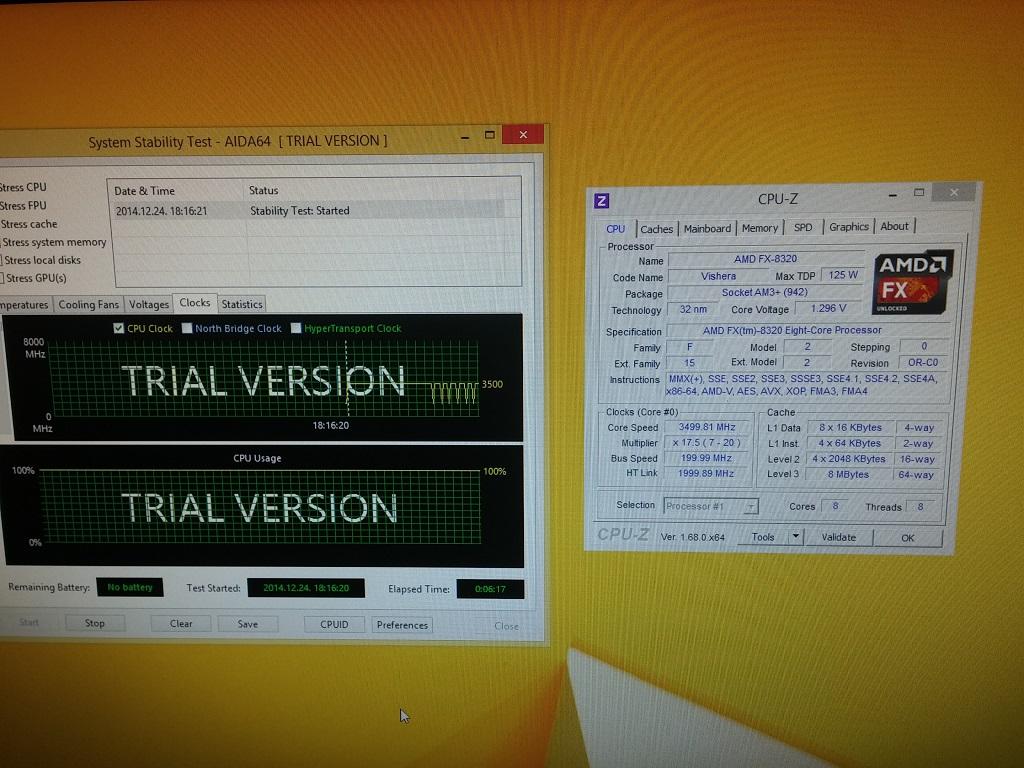Click the Elapsed Time value 0:06:17
The image size is (1024, 768).
(x=490, y=589)
